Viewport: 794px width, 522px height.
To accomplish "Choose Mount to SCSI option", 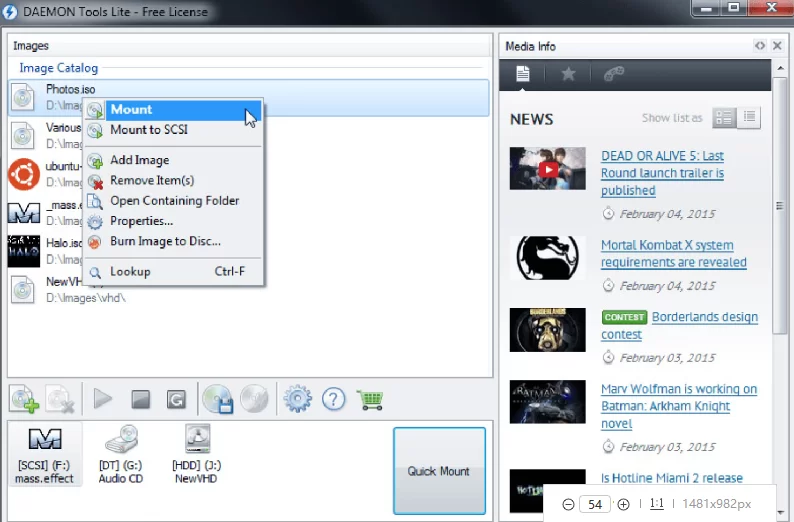I will pos(174,130).
